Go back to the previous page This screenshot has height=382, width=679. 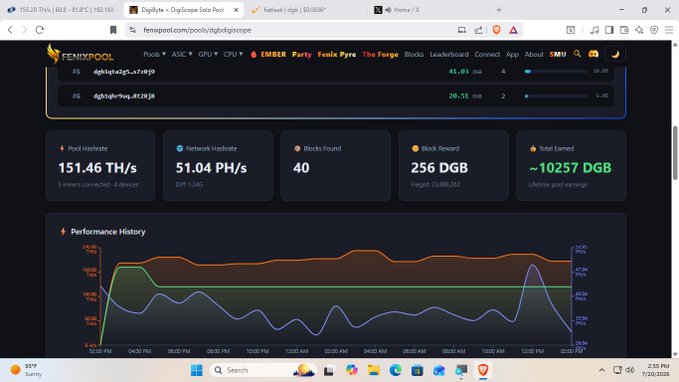[x=10, y=30]
